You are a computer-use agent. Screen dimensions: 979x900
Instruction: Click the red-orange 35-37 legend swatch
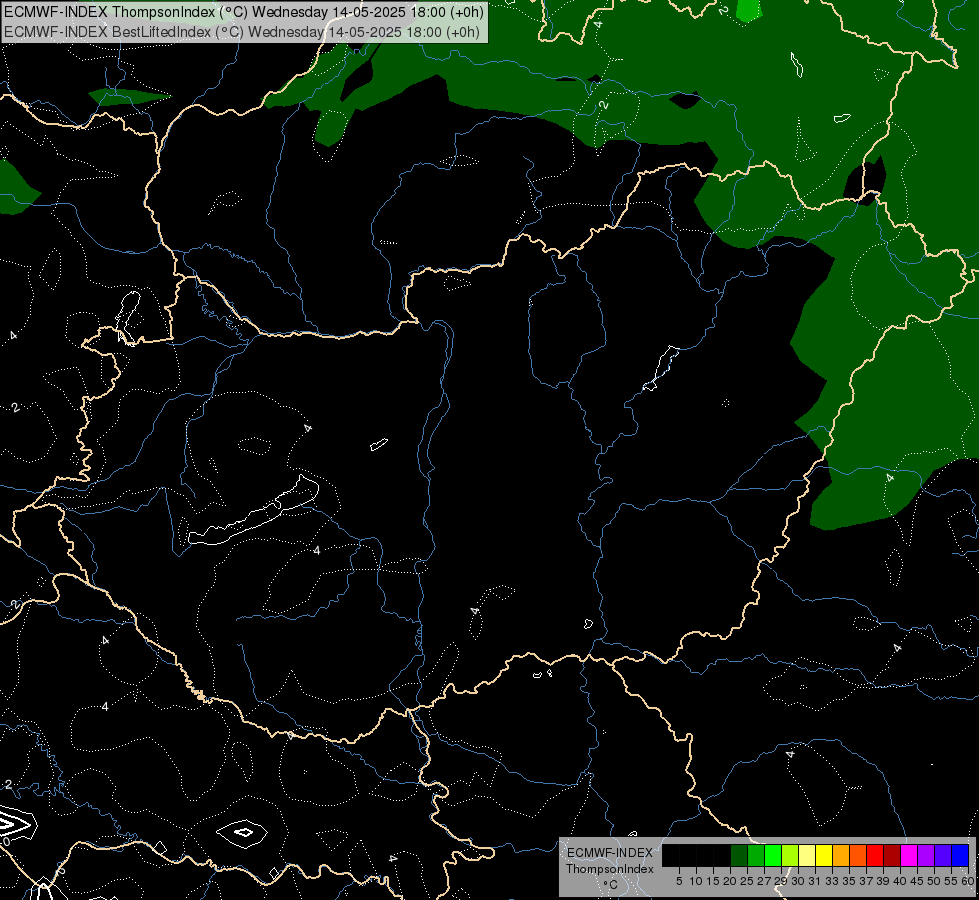858,855
